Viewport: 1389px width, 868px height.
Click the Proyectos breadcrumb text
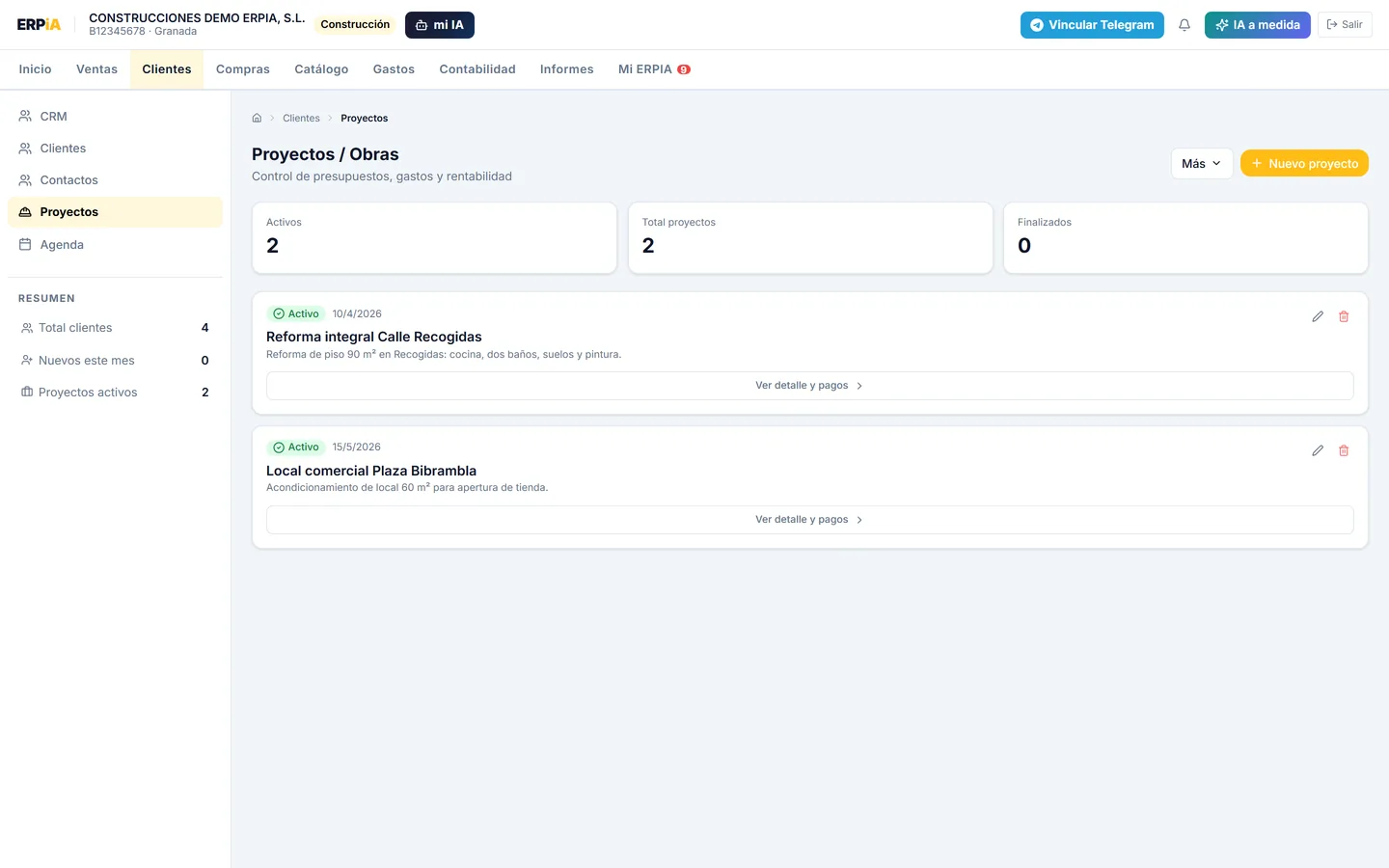click(365, 119)
